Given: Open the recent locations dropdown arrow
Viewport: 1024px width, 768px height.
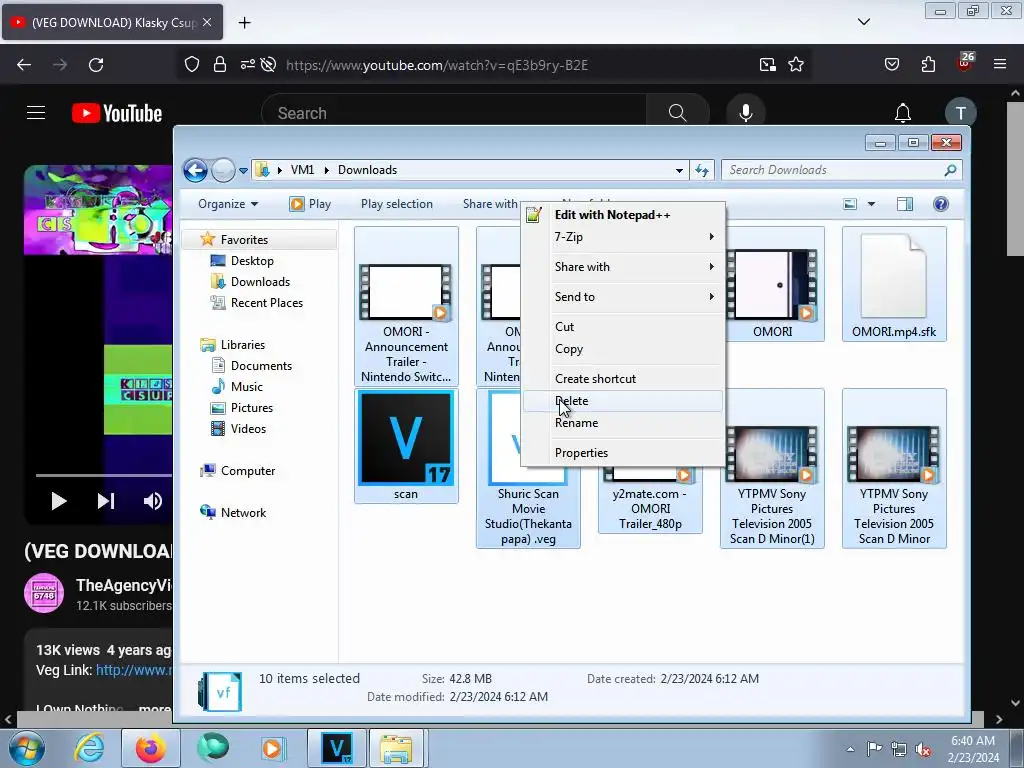Looking at the screenshot, I should pos(243,171).
